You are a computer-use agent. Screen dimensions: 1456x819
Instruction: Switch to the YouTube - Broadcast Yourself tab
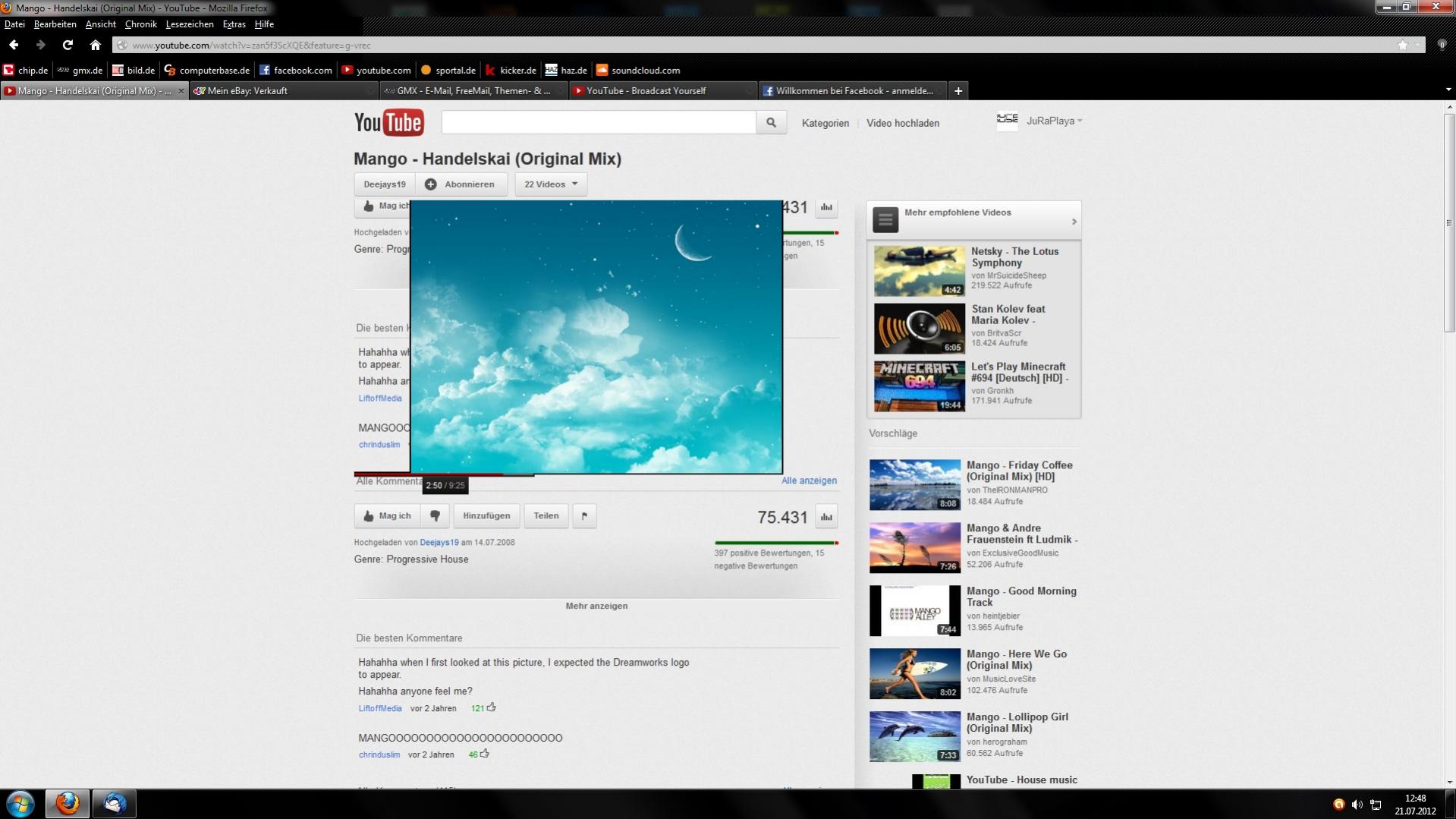[663, 91]
